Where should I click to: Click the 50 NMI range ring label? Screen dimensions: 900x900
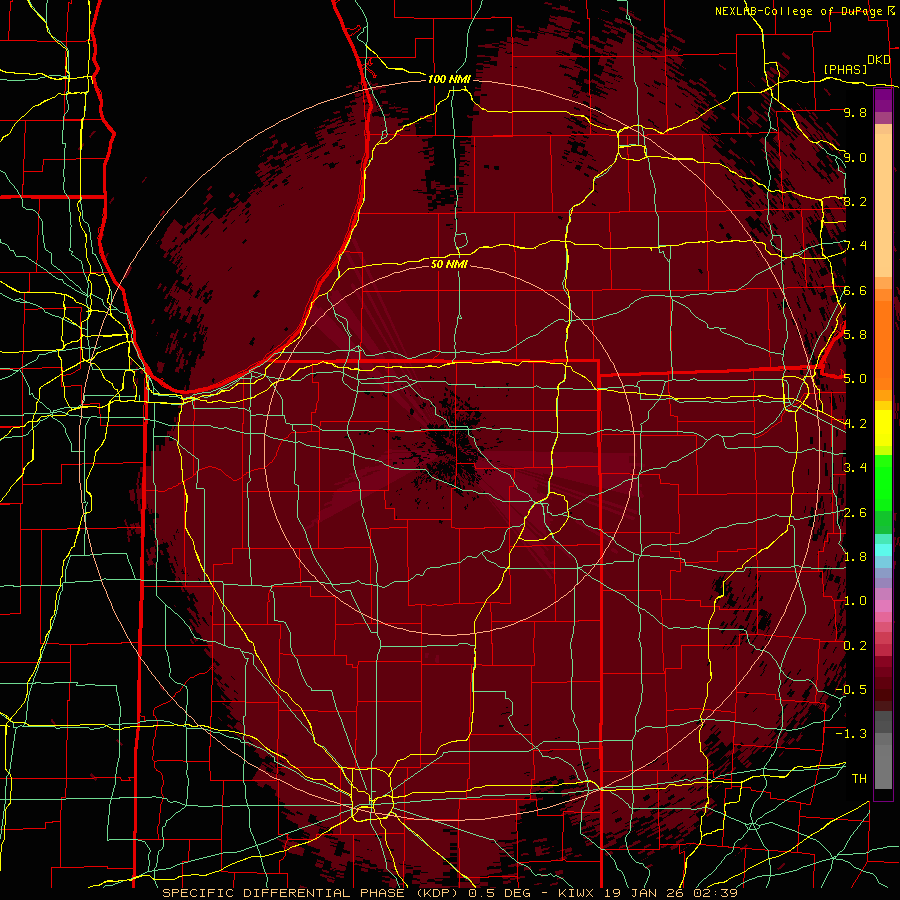pos(449,264)
